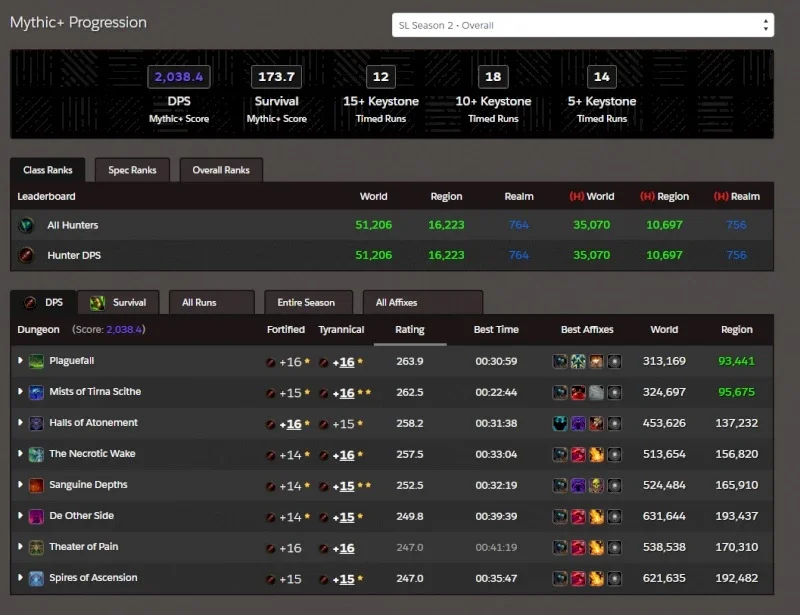Open the All Affixes filter
The width and height of the screenshot is (800, 615).
[422, 303]
